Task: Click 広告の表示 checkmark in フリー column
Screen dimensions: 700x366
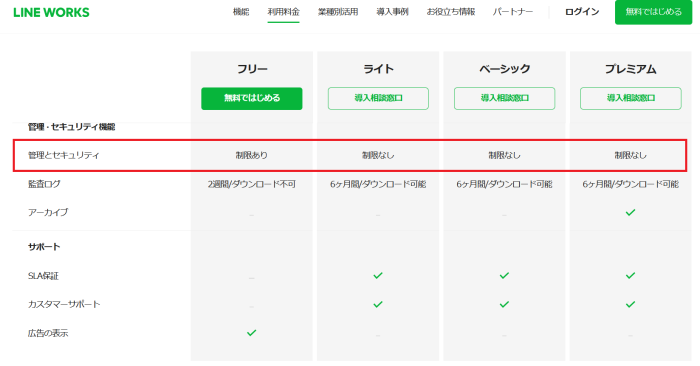Action: [252, 333]
